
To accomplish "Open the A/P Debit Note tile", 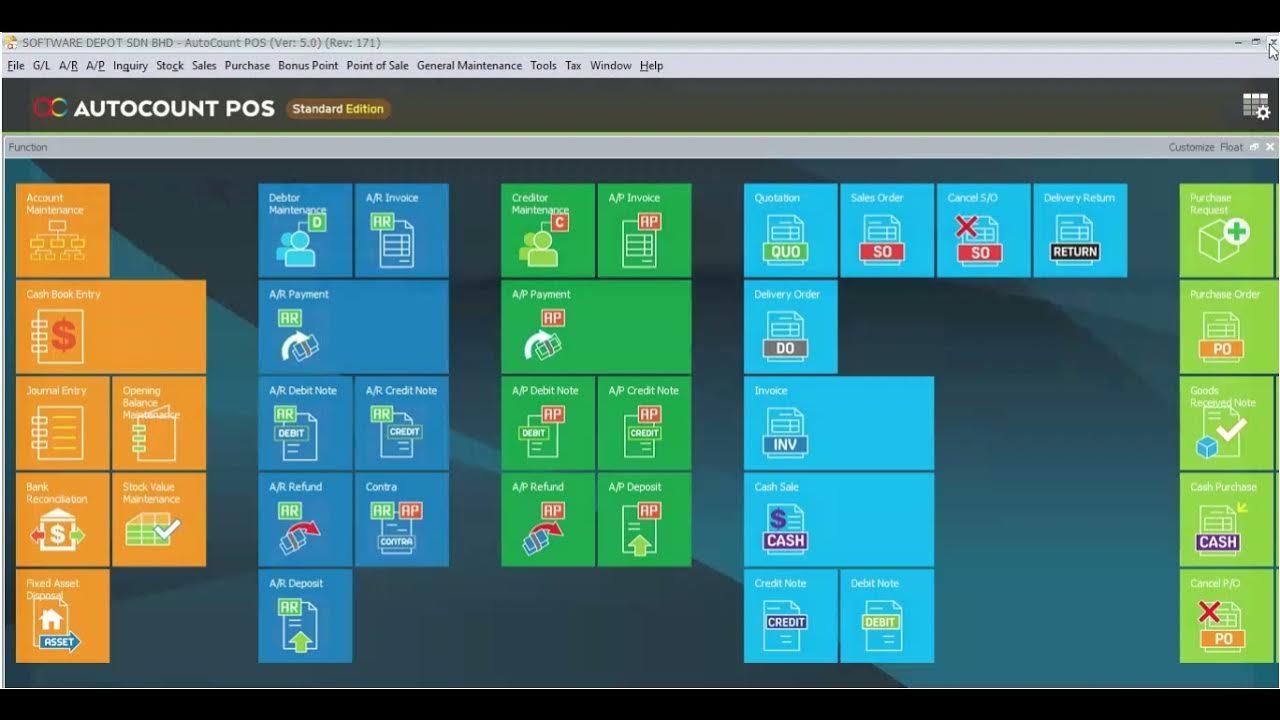I will point(548,423).
